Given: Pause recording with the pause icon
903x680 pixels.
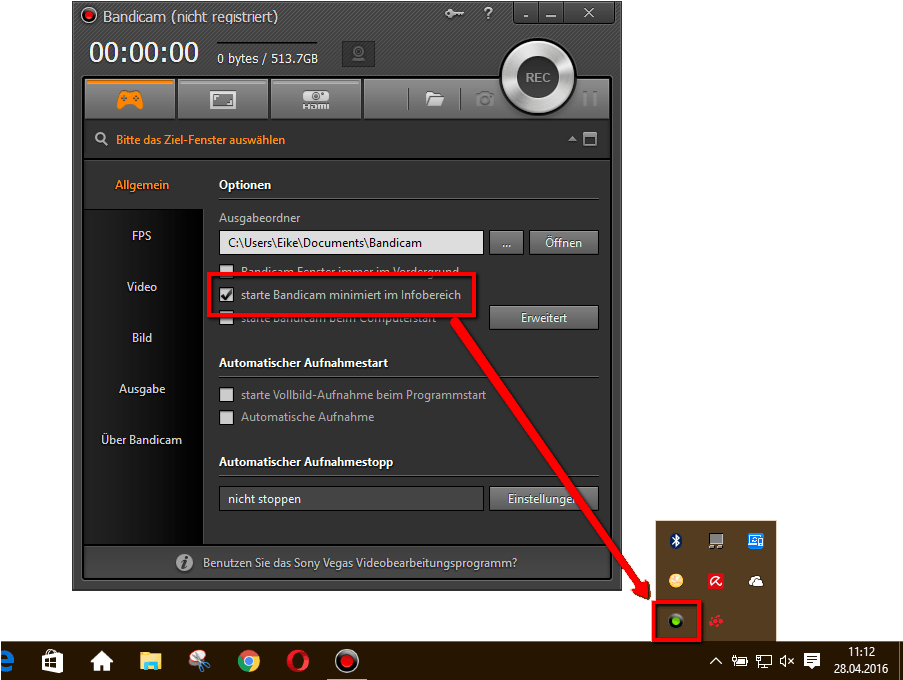Looking at the screenshot, I should coord(590,99).
